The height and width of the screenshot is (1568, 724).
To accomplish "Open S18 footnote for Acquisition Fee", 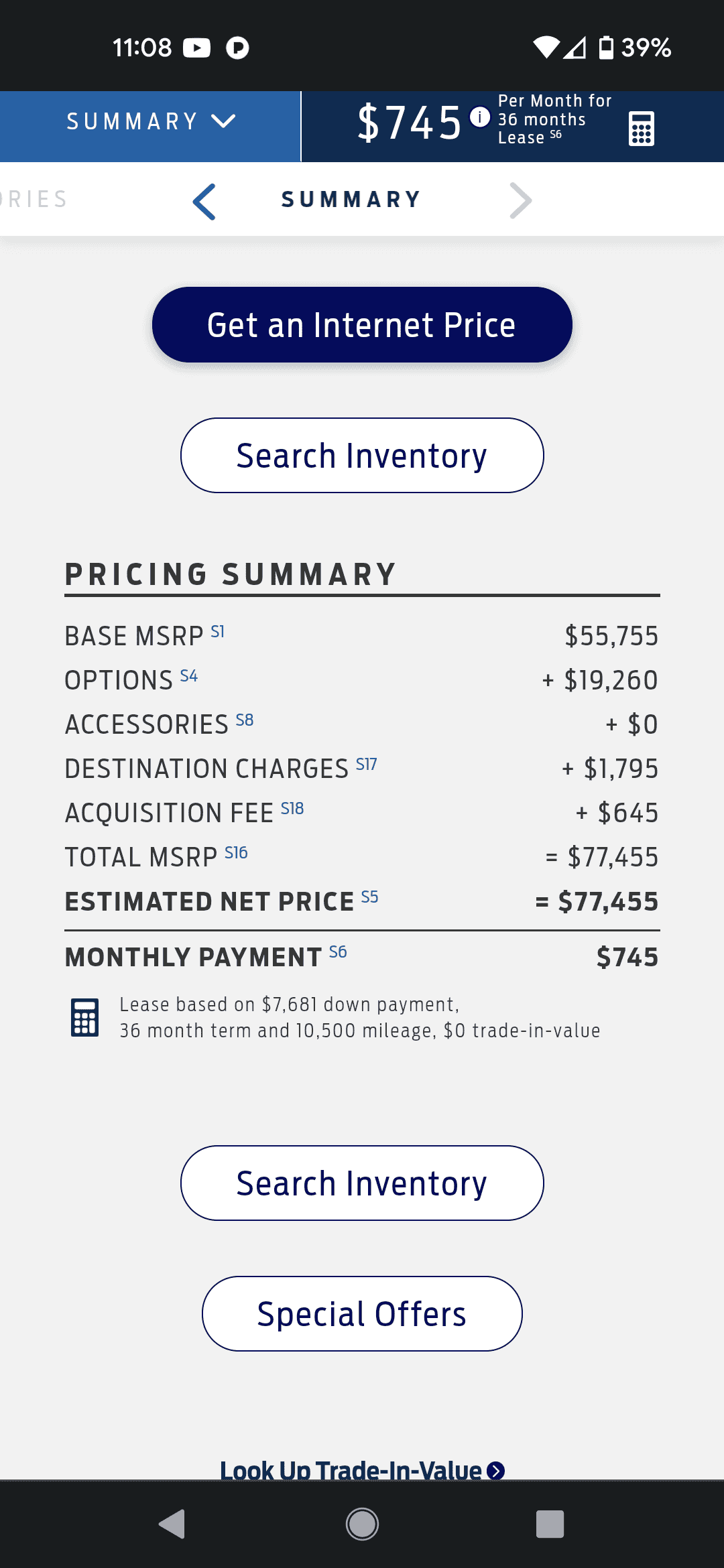I will (292, 808).
